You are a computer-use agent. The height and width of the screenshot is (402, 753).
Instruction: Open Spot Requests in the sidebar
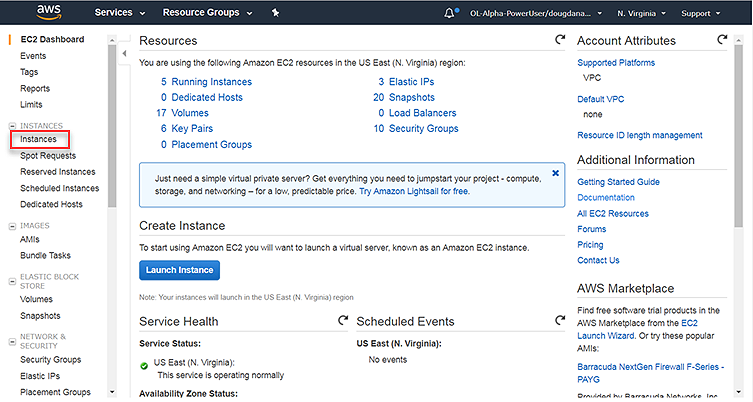[x=48, y=156]
